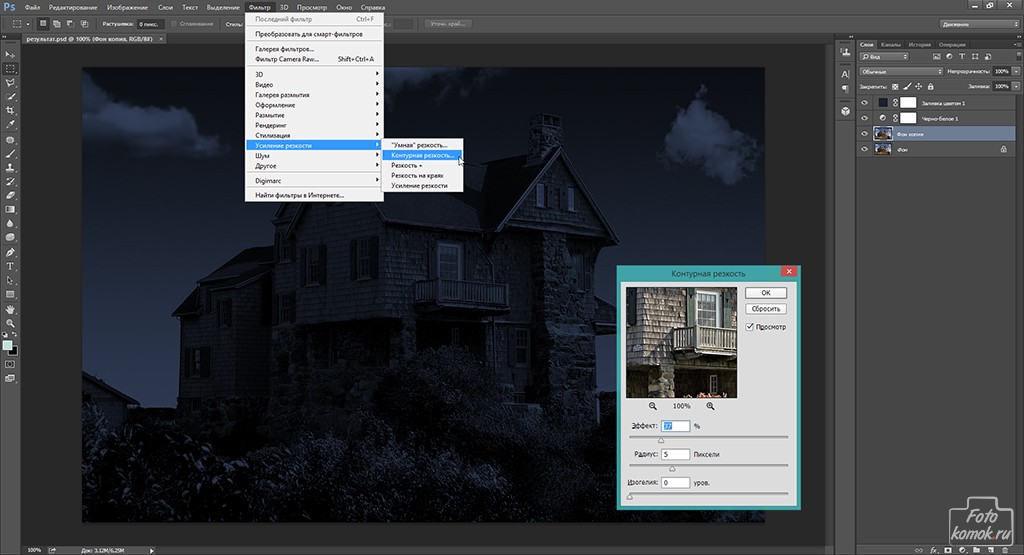The height and width of the screenshot is (555, 1024).
Task: Expand the Шум submenu
Action: (x=314, y=155)
